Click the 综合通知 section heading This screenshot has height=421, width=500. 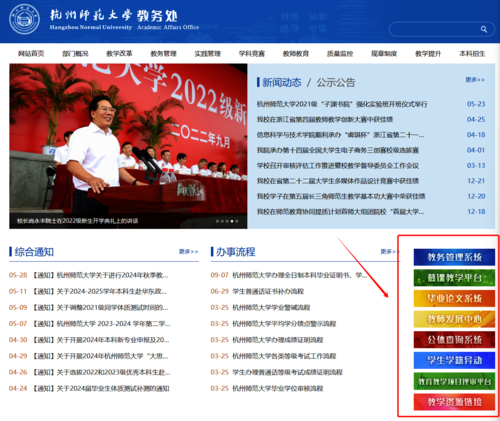[x=34, y=252]
